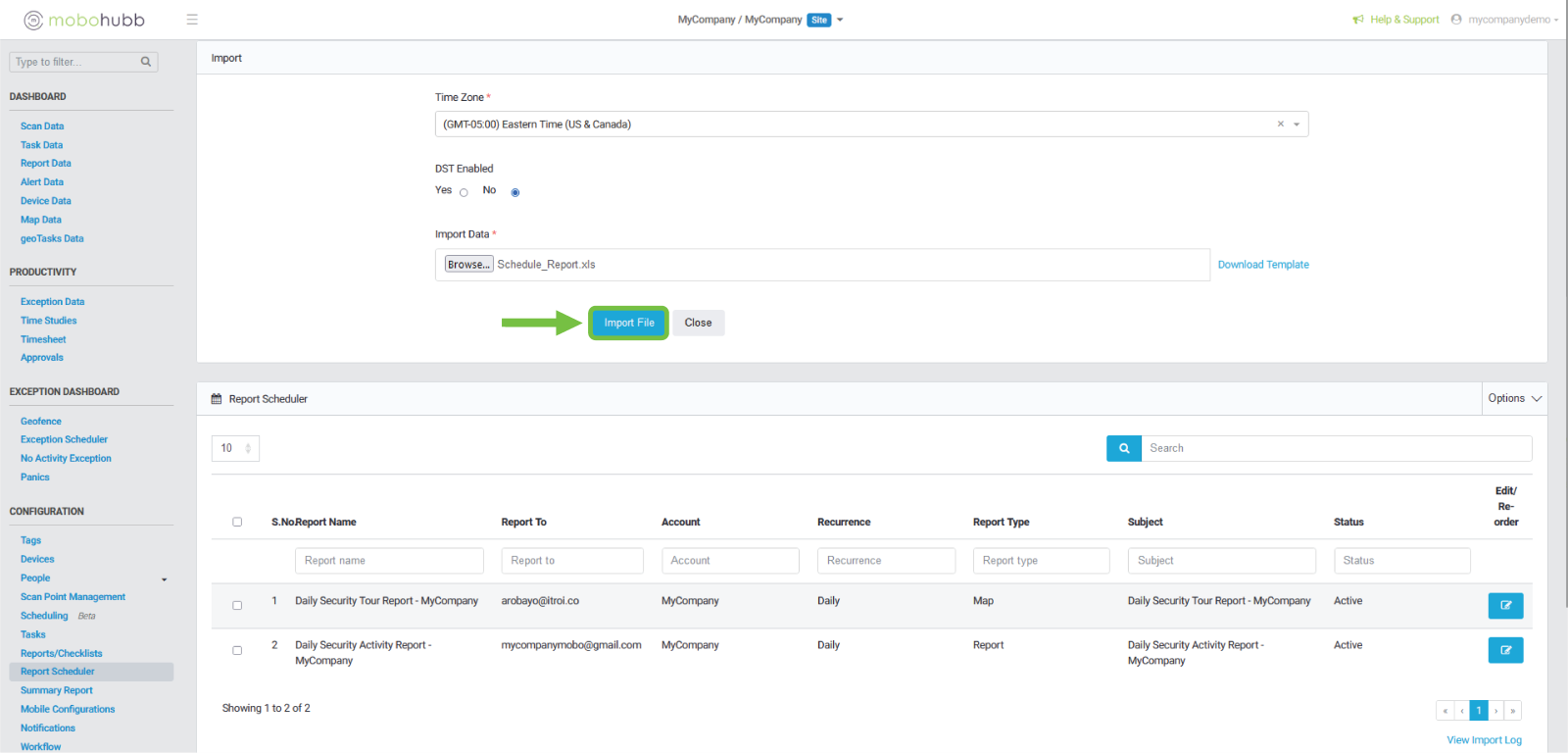Click the hamburger menu icon
Viewport: 1568px width, 753px height.
pyautogui.click(x=192, y=20)
